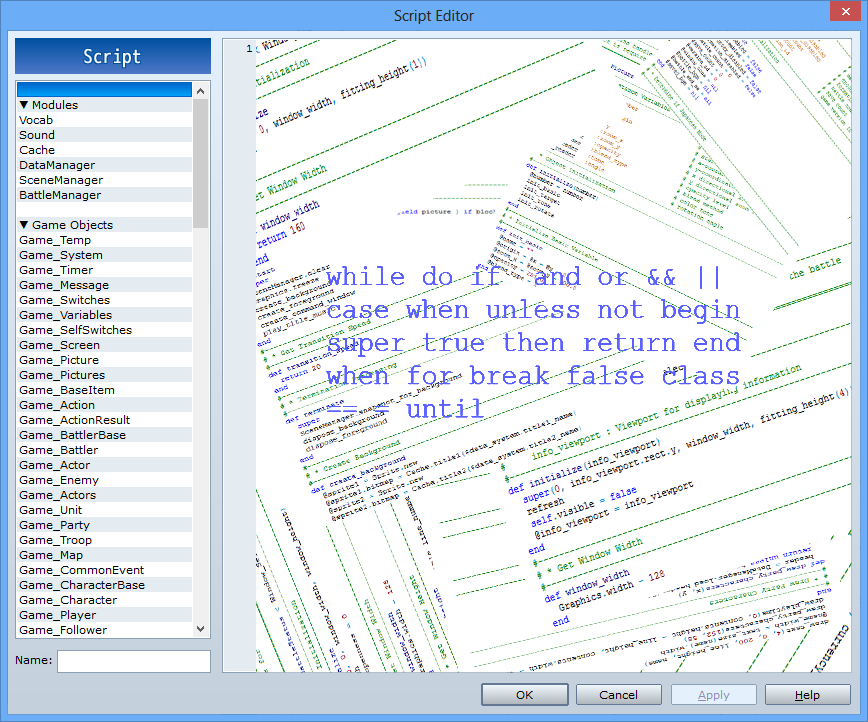Select Game_BattlerBase in script list
The width and height of the screenshot is (868, 722).
[105, 435]
